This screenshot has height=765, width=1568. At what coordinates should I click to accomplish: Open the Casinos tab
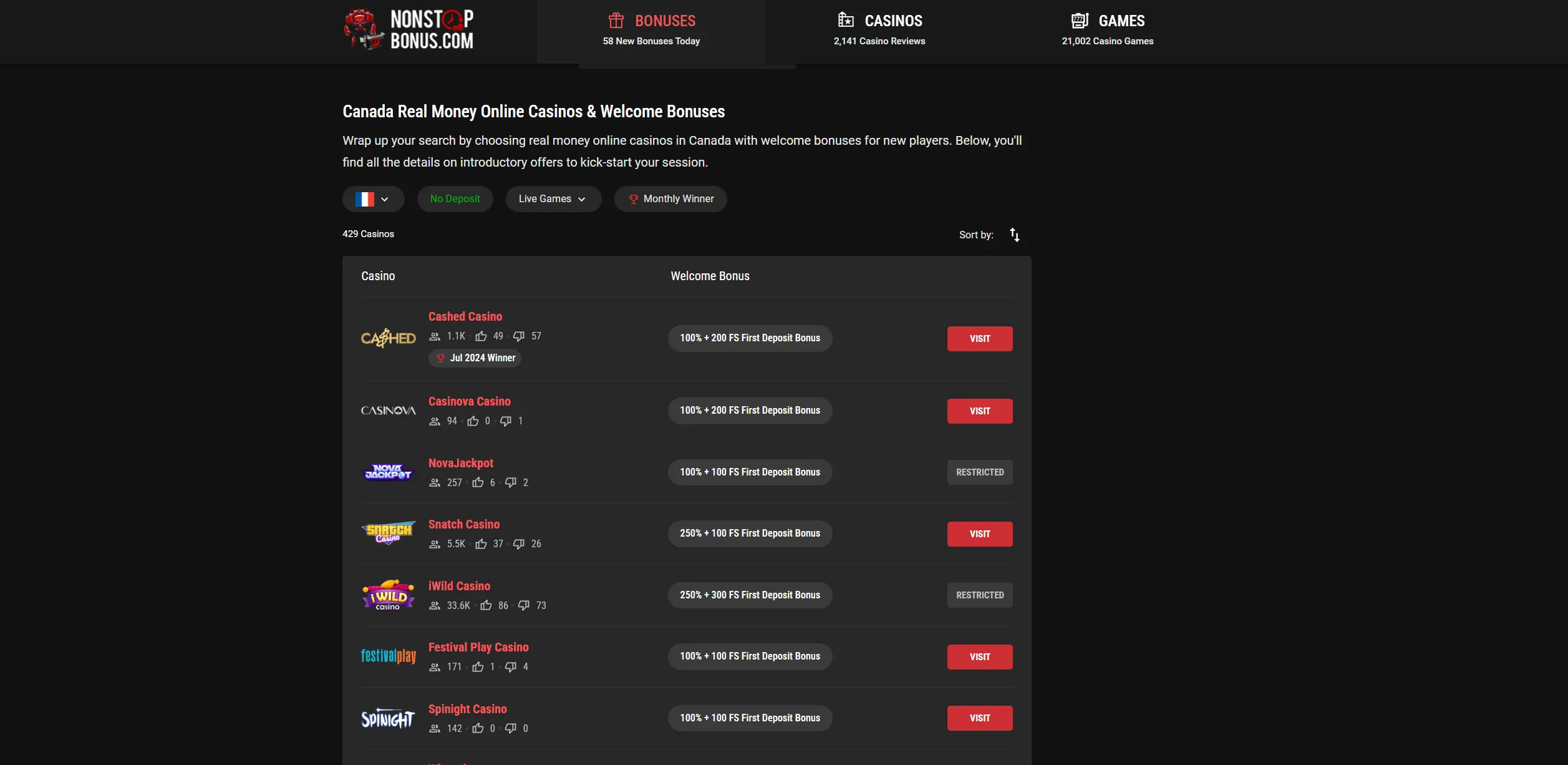(879, 30)
